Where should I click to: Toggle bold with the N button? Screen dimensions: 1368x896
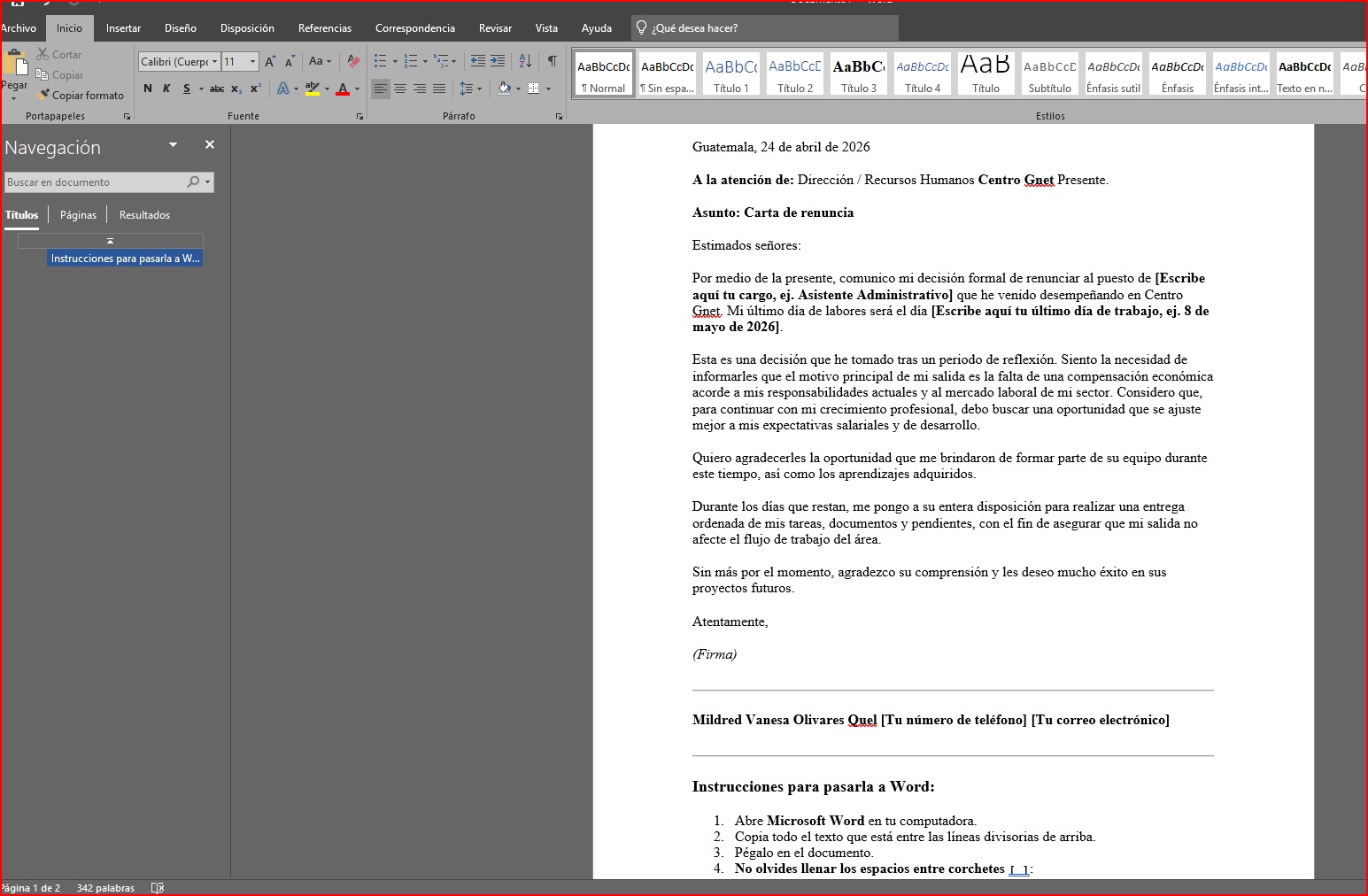click(x=148, y=89)
